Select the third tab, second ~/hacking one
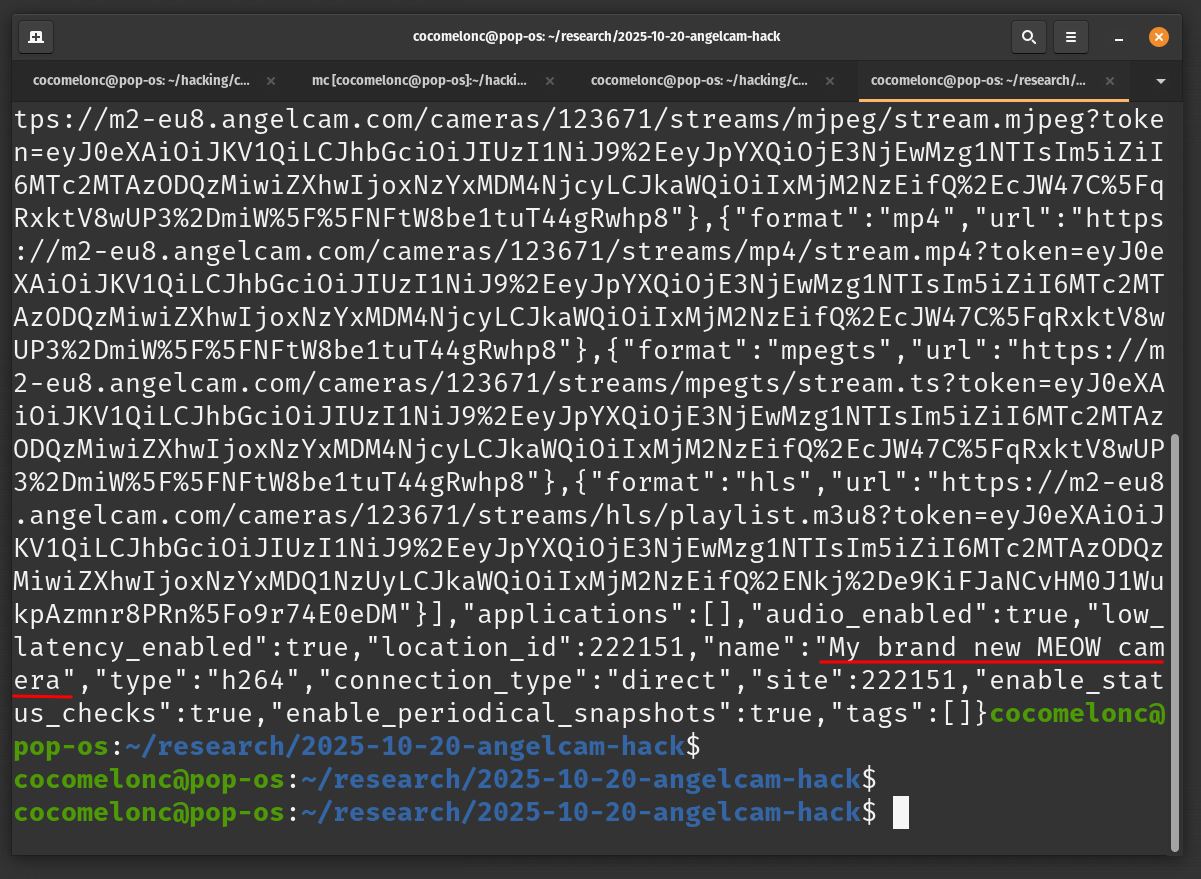Screen dimensions: 1201x879 (698, 80)
